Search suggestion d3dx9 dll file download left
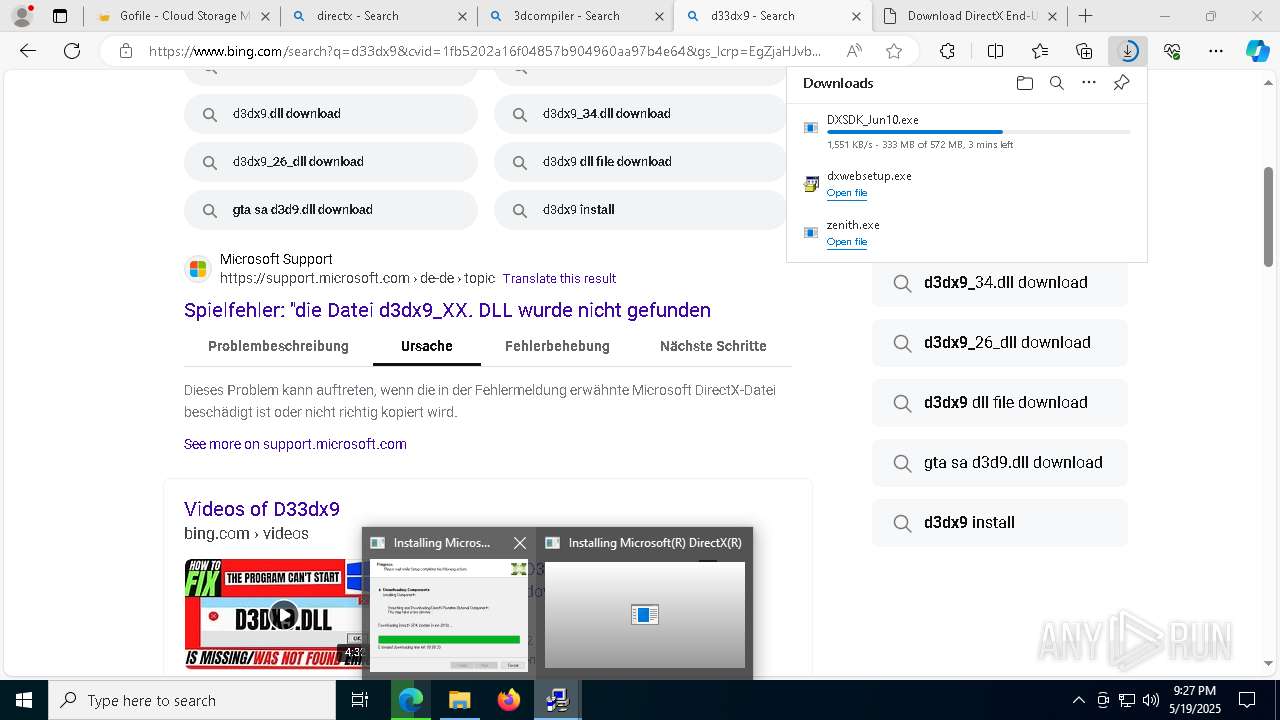The width and height of the screenshot is (1280, 720). point(640,162)
